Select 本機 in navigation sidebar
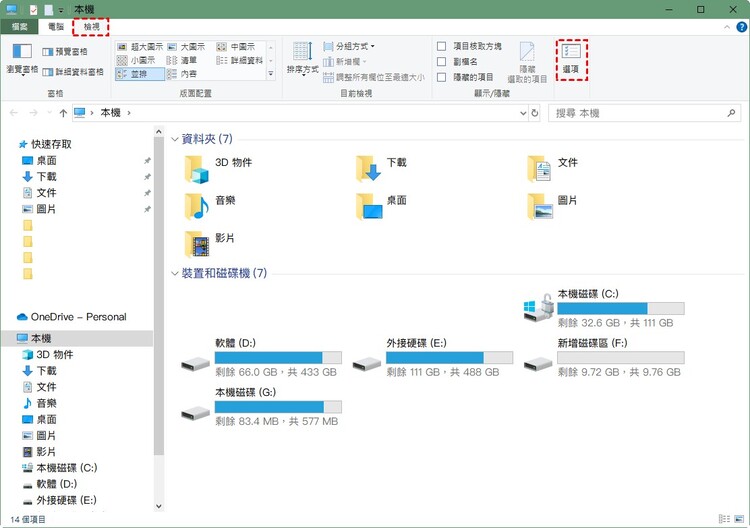 tap(77, 338)
